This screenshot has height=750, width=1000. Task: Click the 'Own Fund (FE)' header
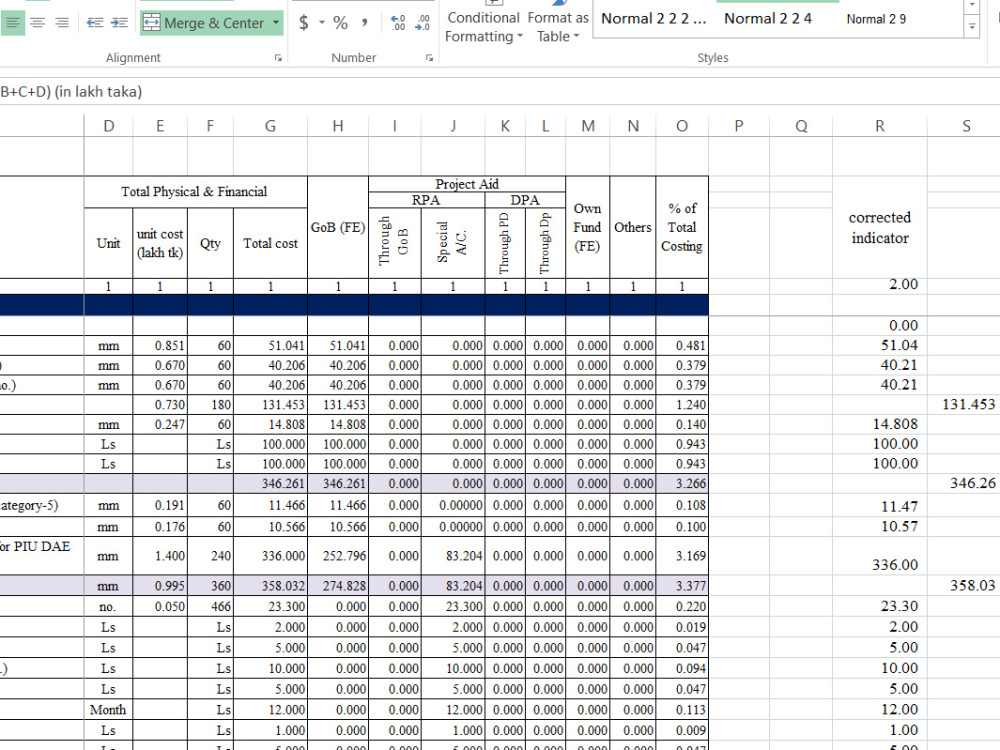[587, 227]
